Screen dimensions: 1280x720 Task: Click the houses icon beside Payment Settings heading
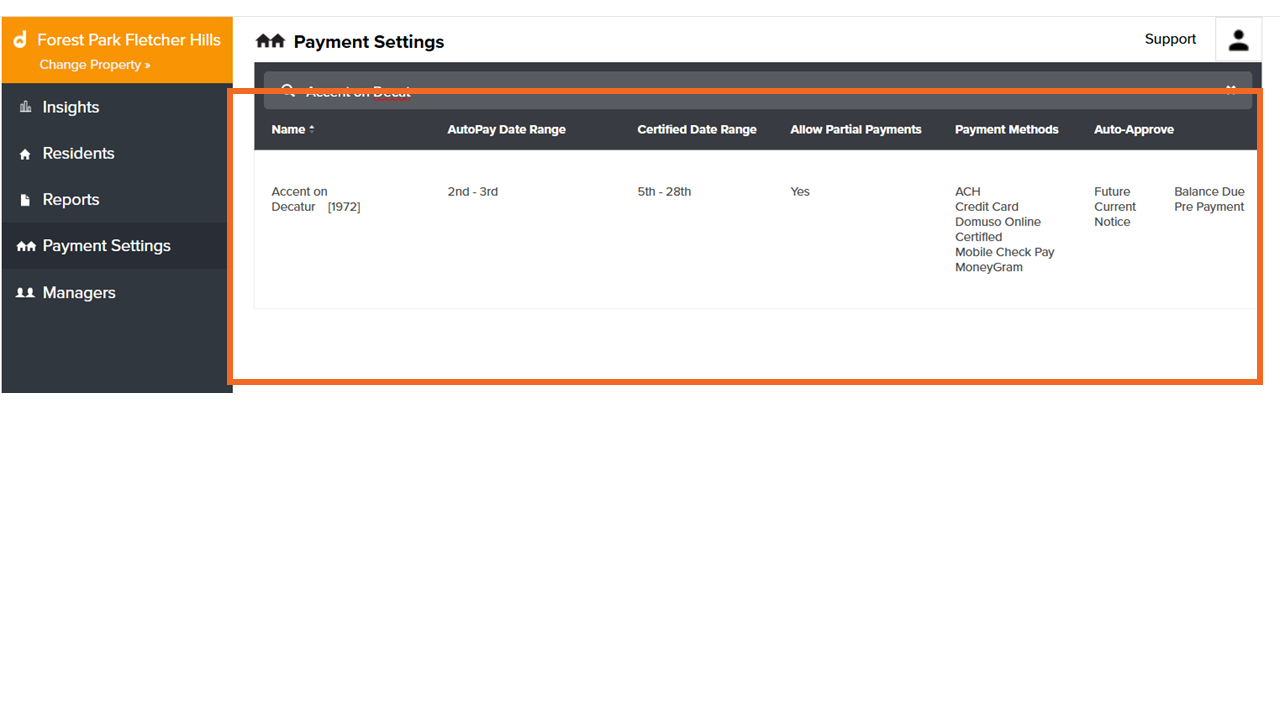tap(268, 41)
